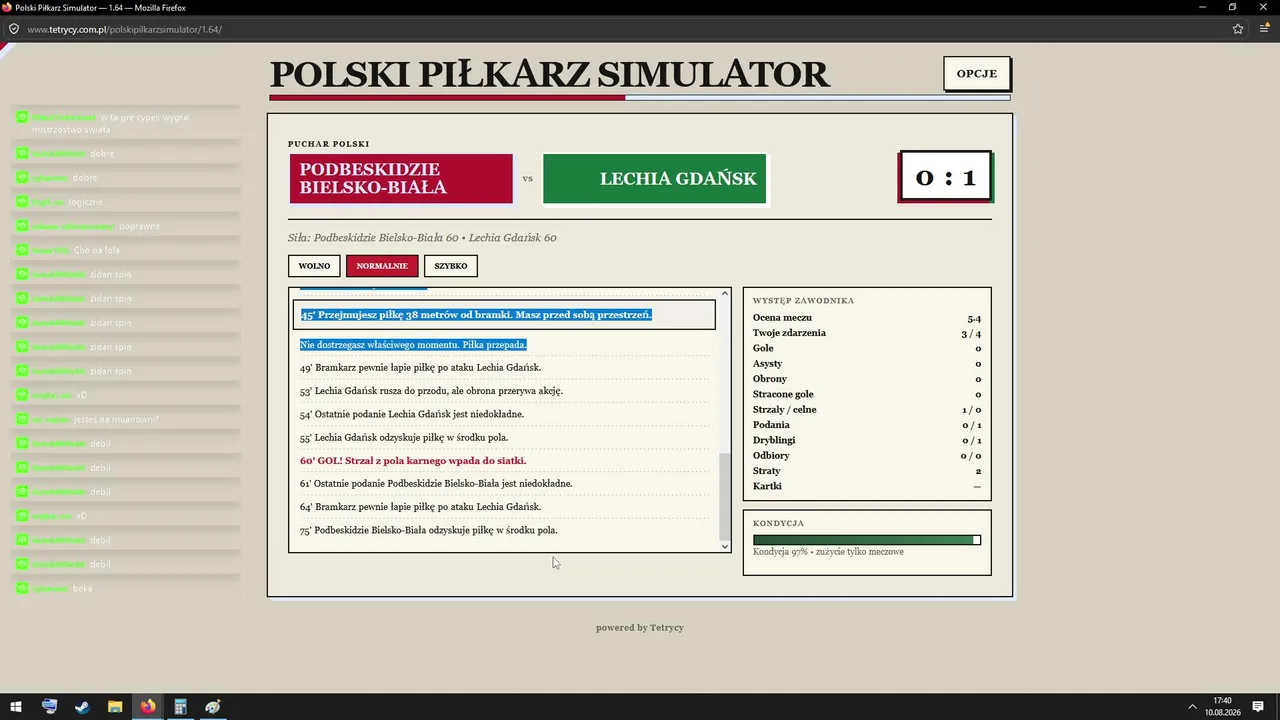The height and width of the screenshot is (720, 1280).
Task: Click the shield site-info icon in address bar
Action: coord(14,29)
